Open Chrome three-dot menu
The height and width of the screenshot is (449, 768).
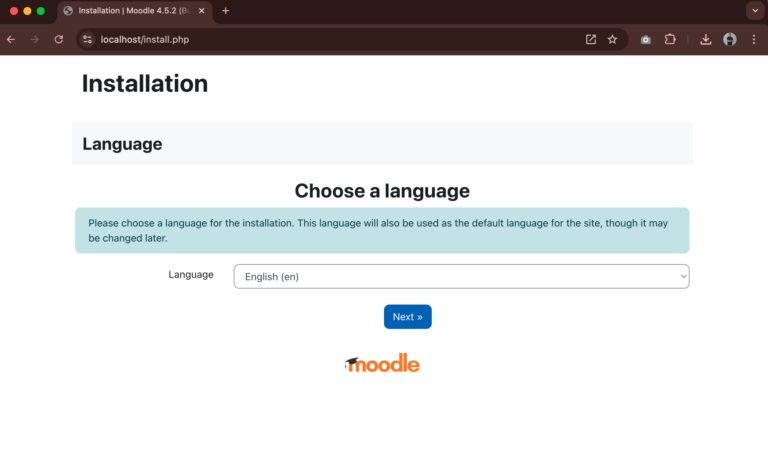754,40
